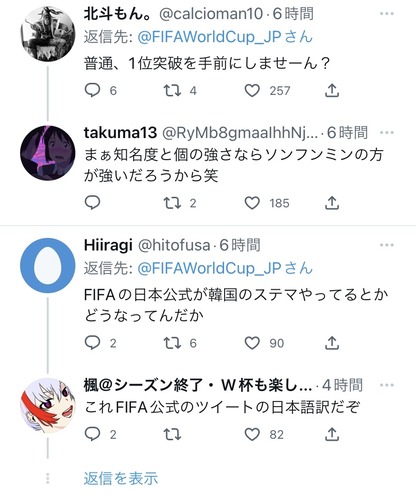This screenshot has width=416, height=500.
Task: Like the tweet with 257 likes
Action: (x=252, y=90)
